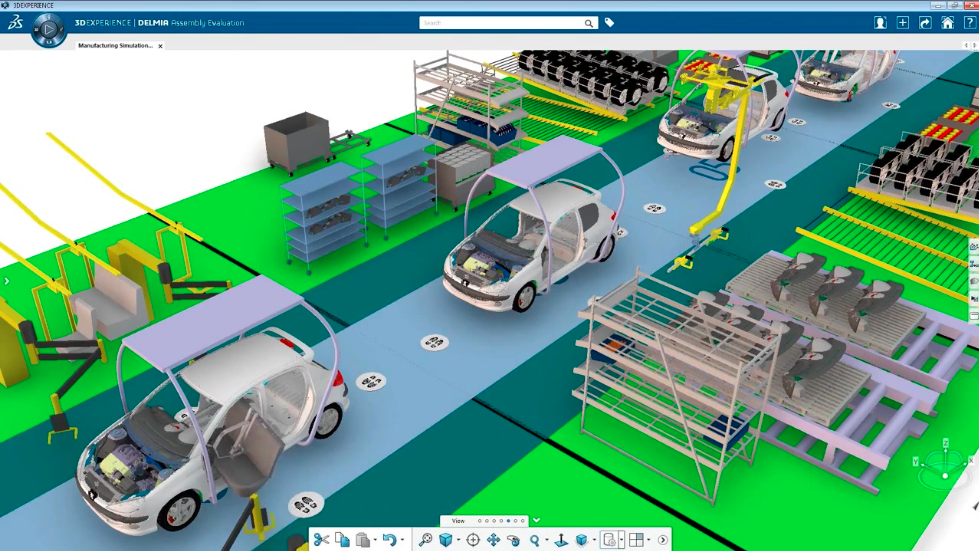Click the Cut scissors icon

tap(321, 540)
